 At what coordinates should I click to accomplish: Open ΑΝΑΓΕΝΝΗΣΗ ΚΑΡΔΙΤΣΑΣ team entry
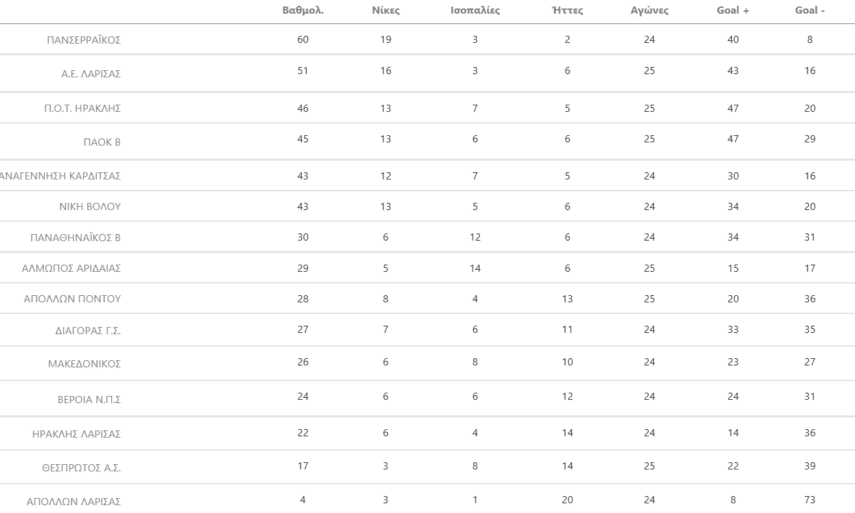pos(60,175)
